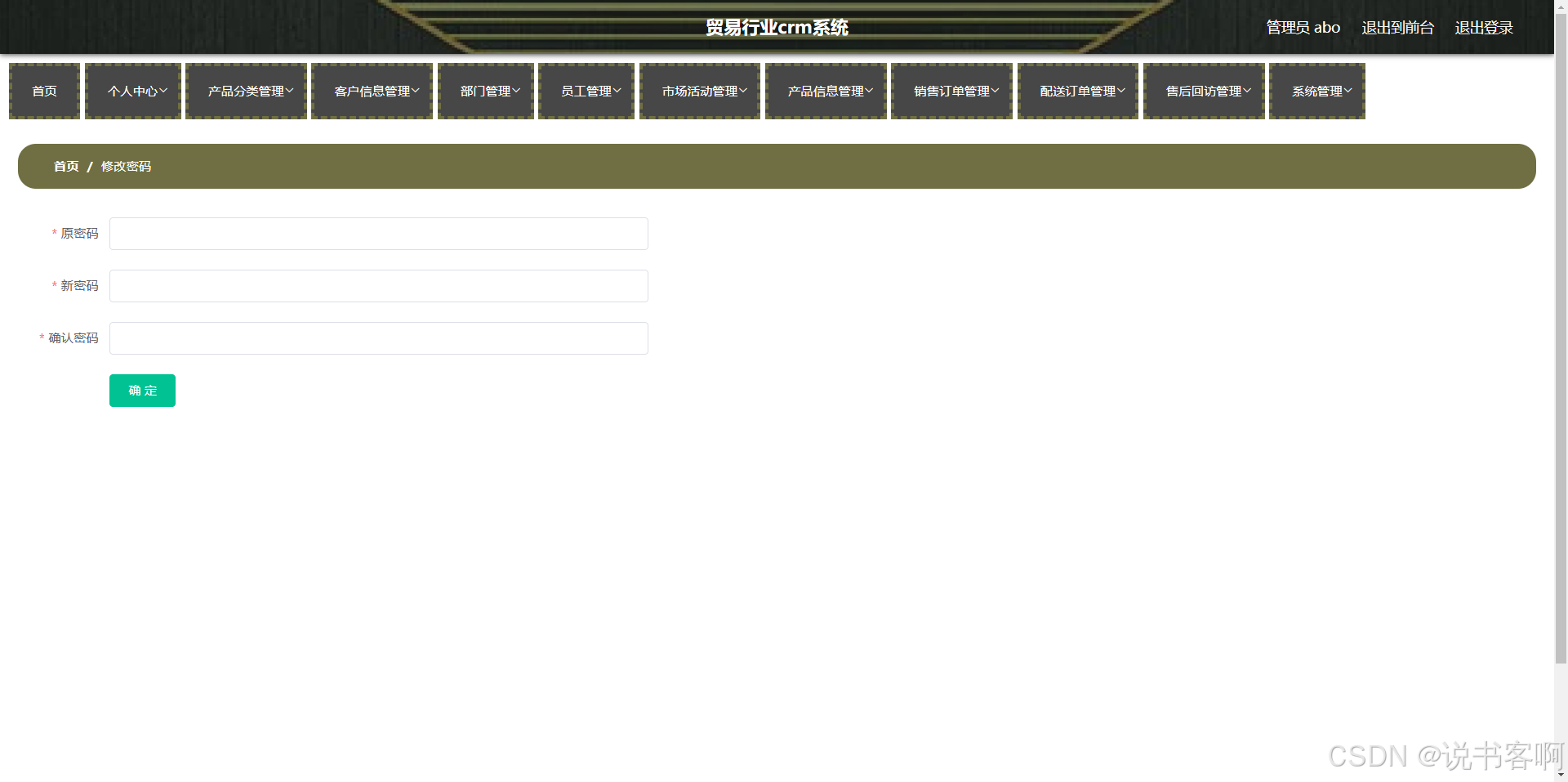
Task: Expand the 部门管理 dropdown menu
Action: (486, 91)
